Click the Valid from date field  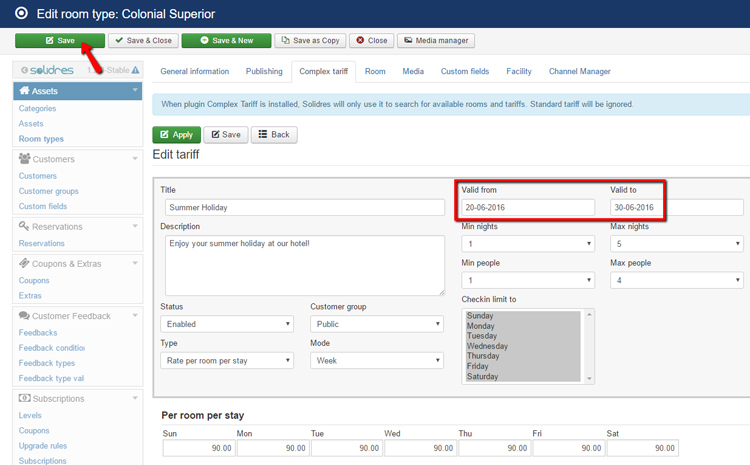pos(528,207)
